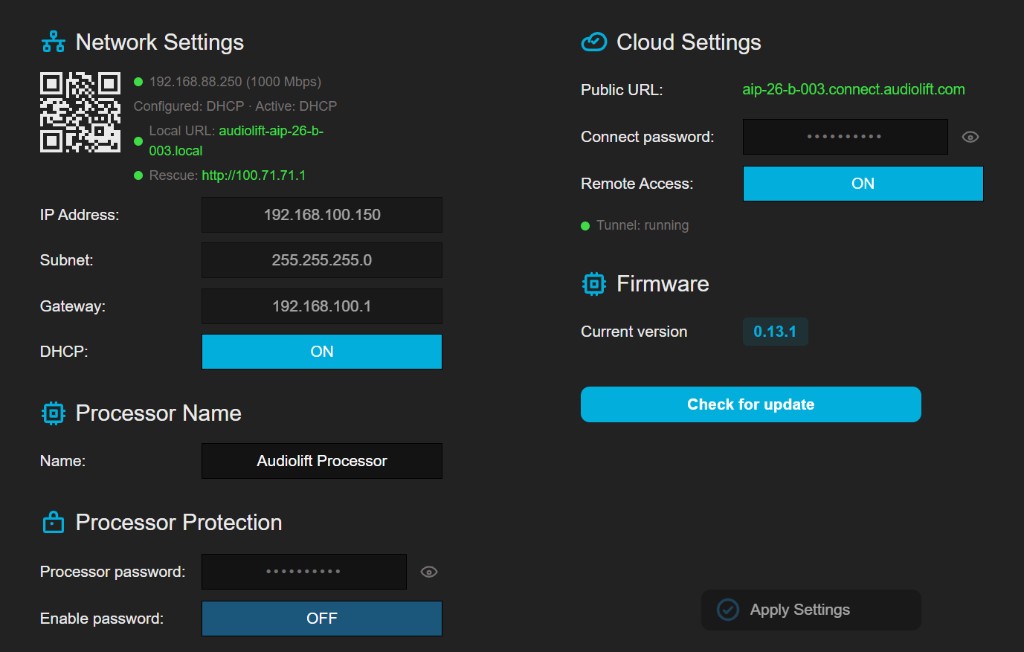Open the audiolift-aip-26-b-003.local link
This screenshot has width=1024, height=652.
coord(236,140)
